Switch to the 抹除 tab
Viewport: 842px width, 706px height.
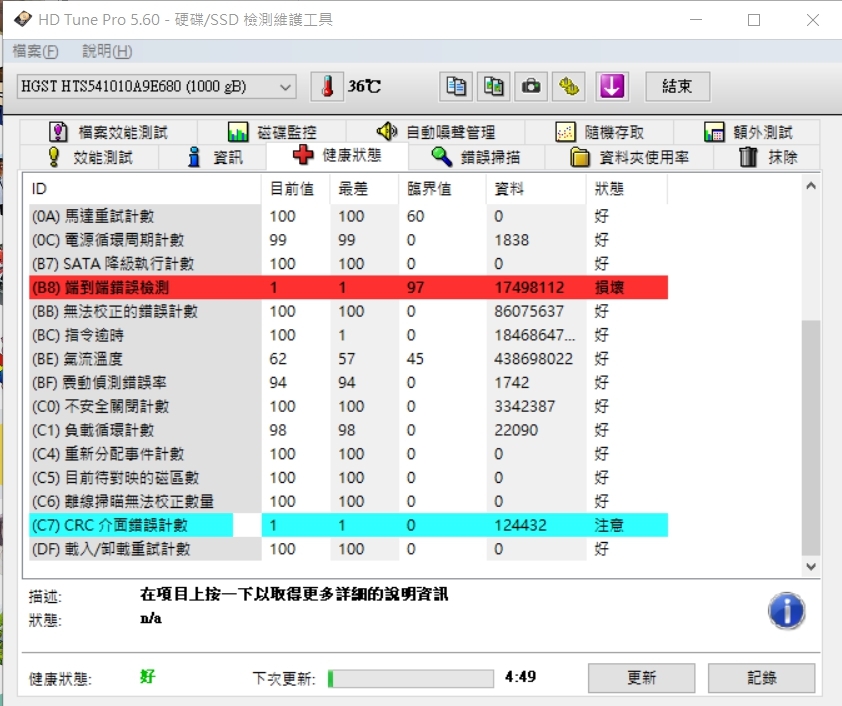(x=768, y=157)
